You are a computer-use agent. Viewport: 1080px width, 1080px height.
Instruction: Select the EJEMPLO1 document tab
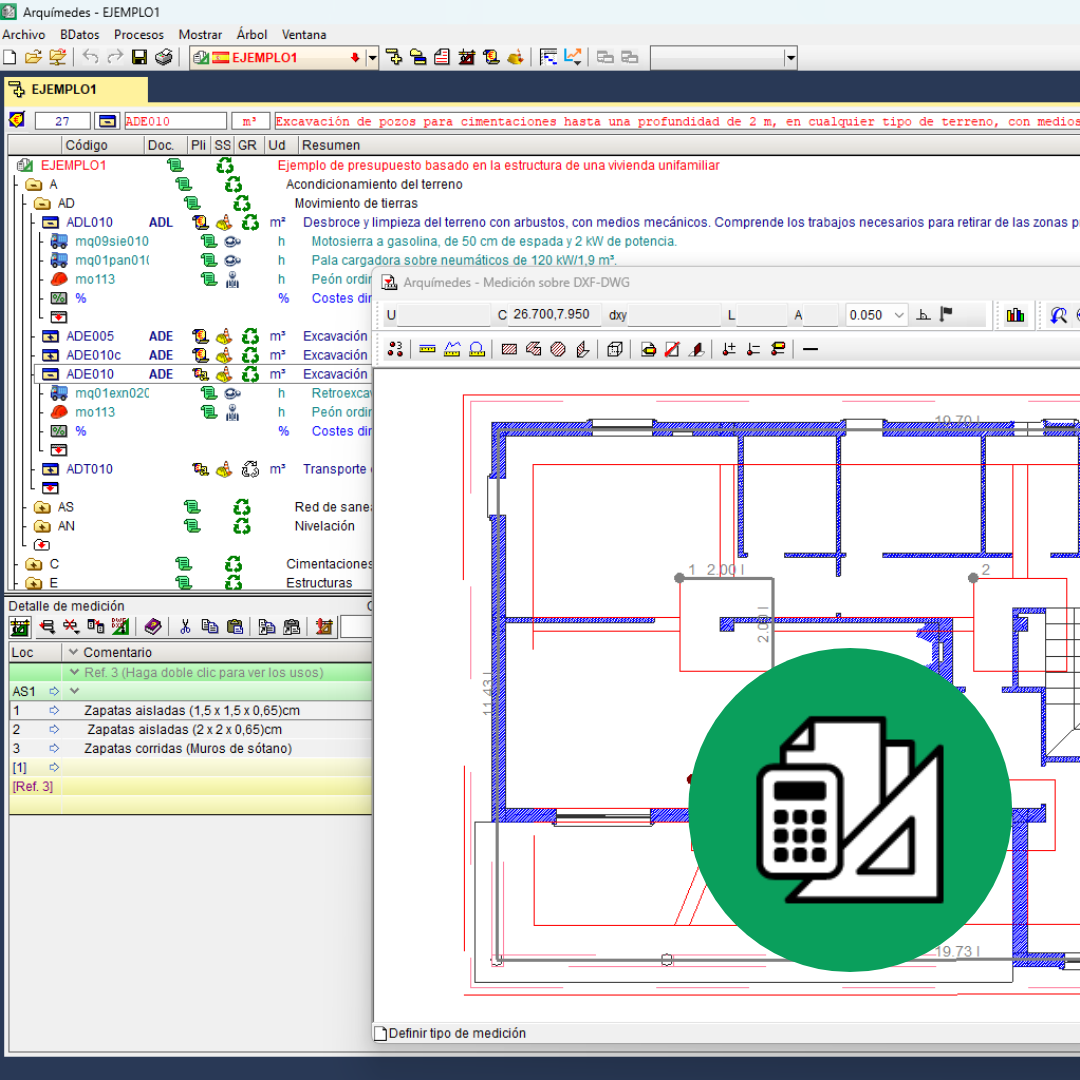pos(64,89)
